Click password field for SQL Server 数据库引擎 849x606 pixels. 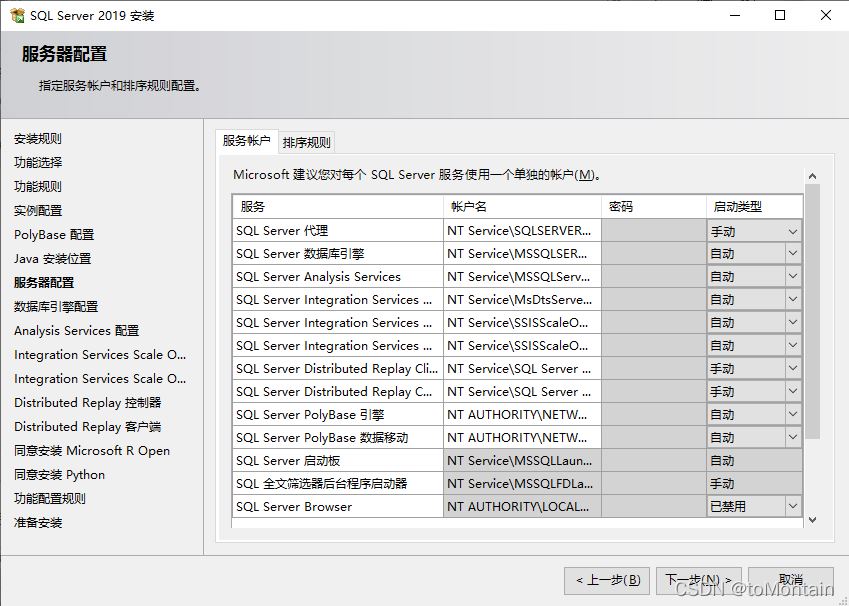tap(654, 253)
